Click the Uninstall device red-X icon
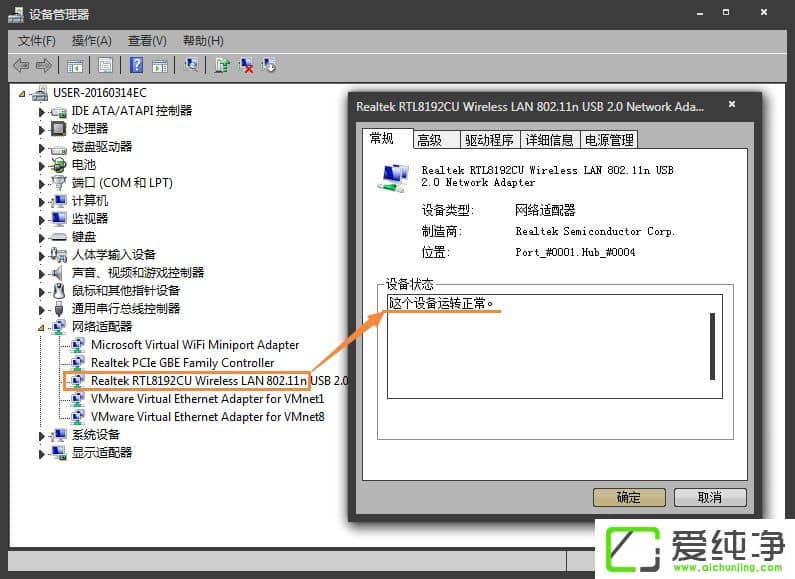This screenshot has height=579, width=795. tap(246, 66)
